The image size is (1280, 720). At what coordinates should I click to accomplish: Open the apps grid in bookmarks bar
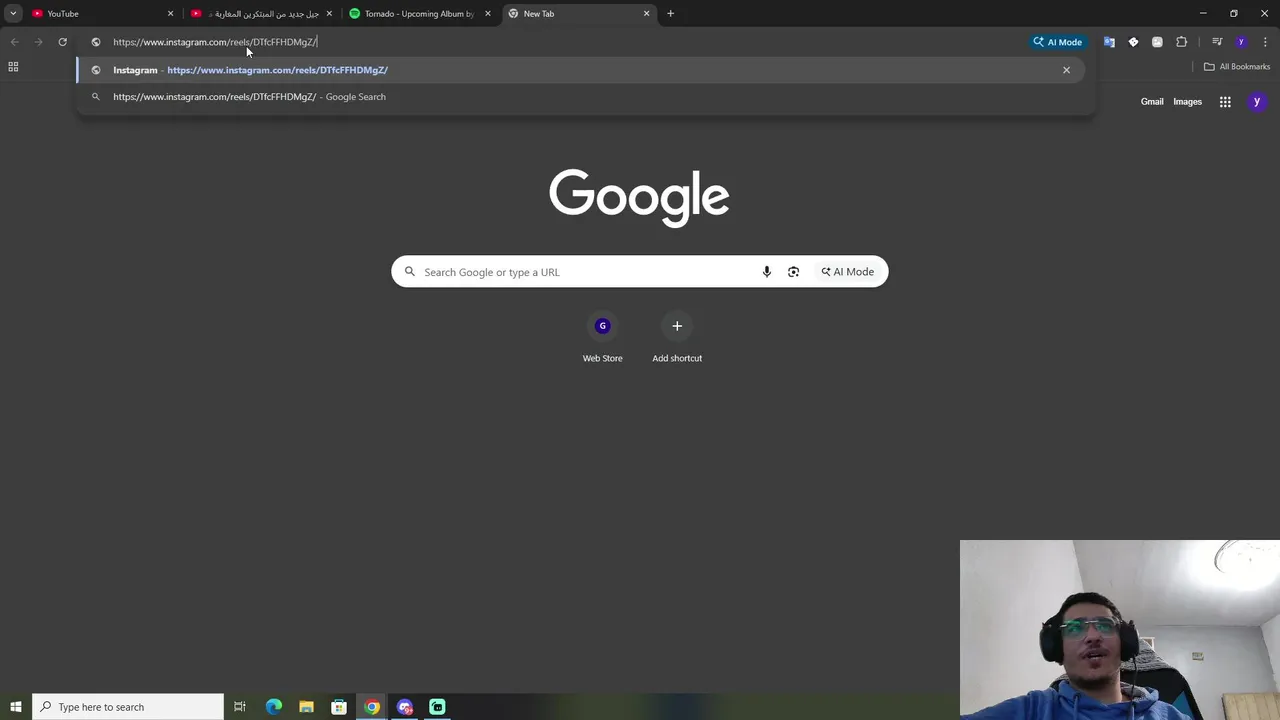13,67
